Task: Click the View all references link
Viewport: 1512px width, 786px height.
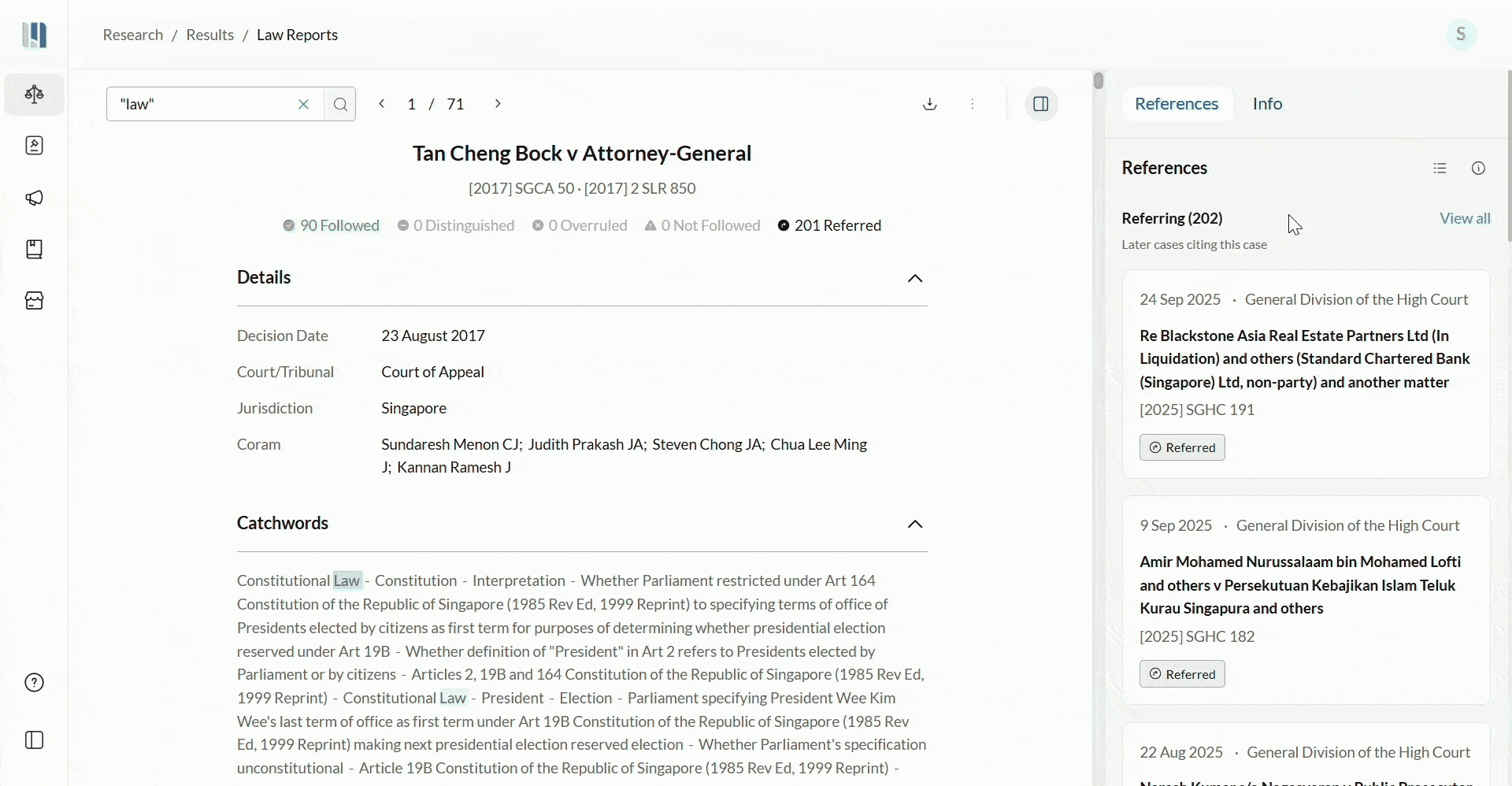Action: tap(1466, 218)
